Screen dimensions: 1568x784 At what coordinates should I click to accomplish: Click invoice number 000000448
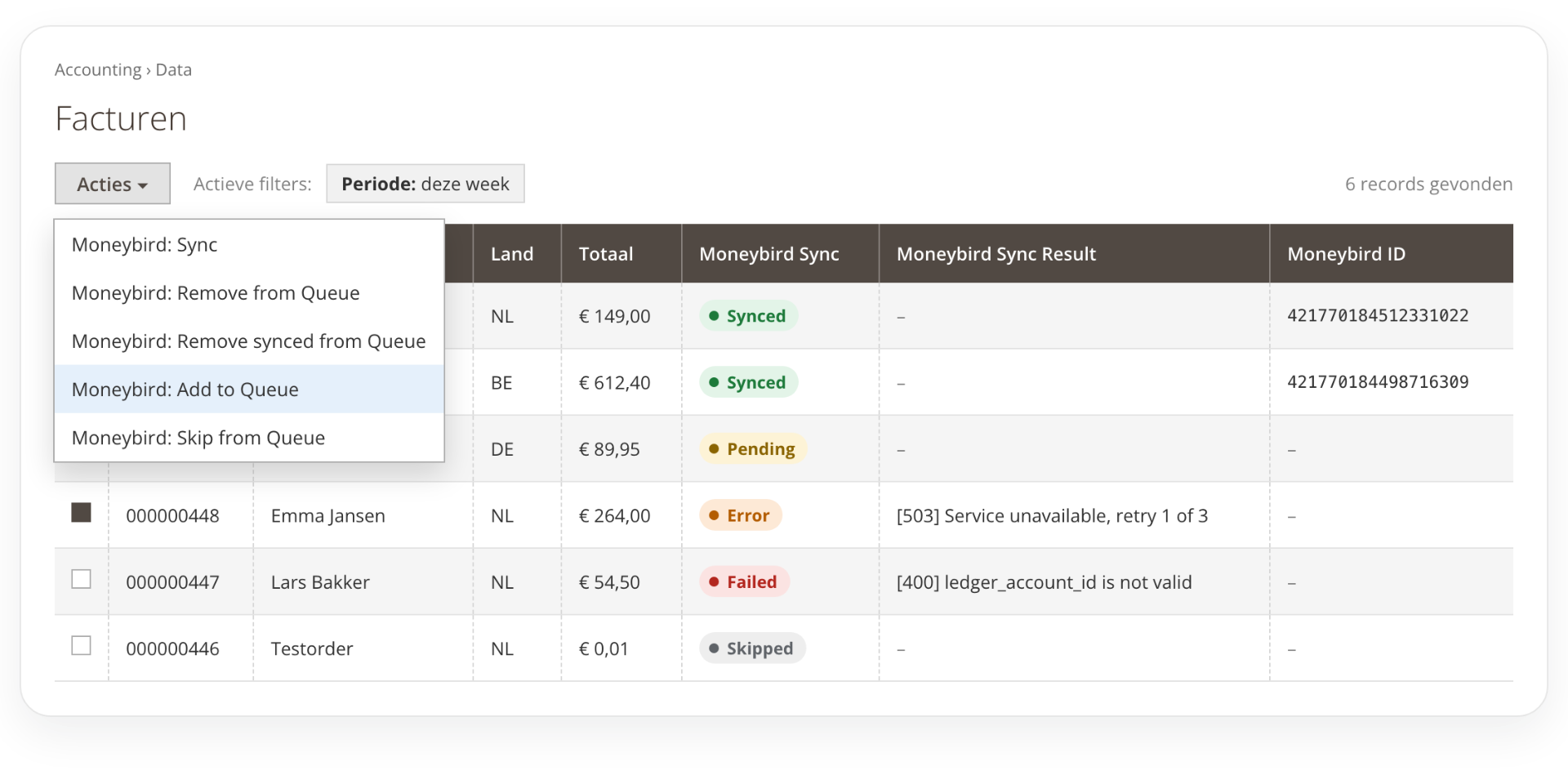click(x=172, y=516)
